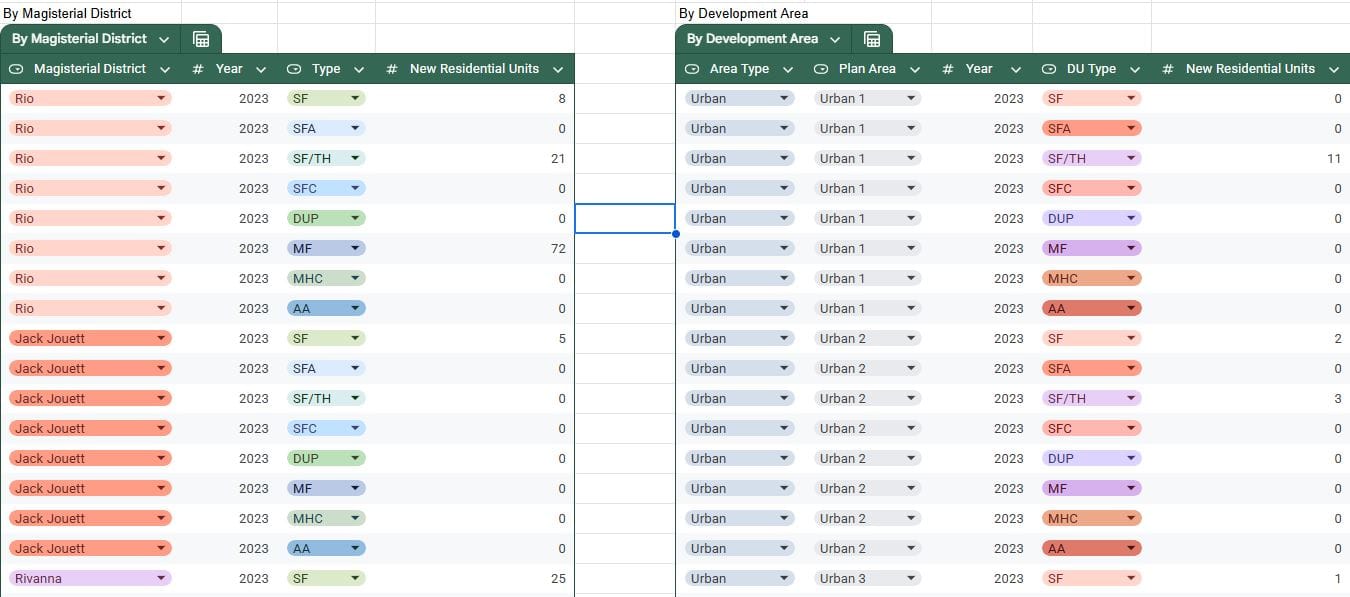Click number-type icon before Year in Development Area table
Viewport: 1350px width, 597px height.
947,69
